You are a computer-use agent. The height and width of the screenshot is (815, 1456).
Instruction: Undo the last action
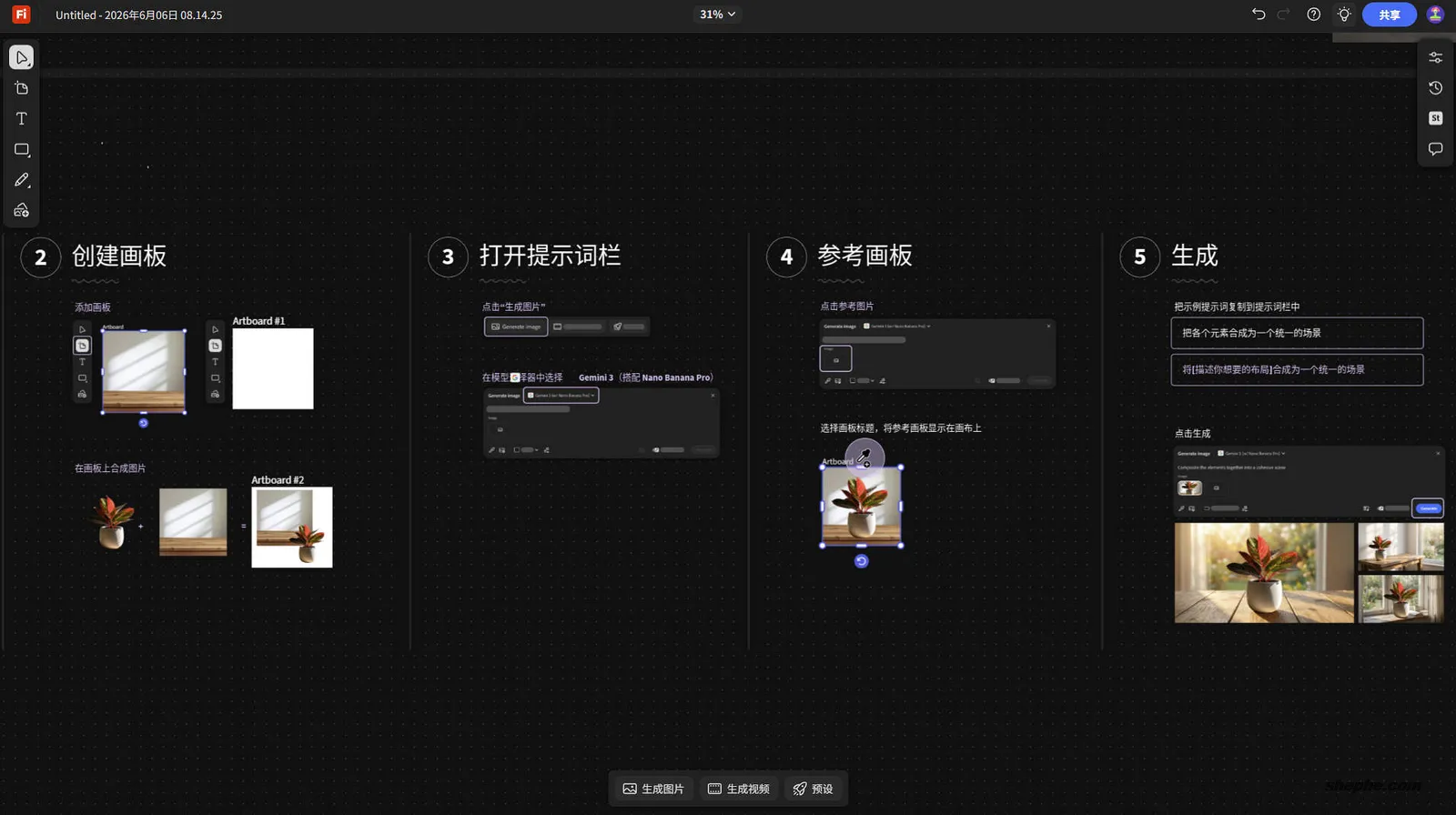pos(1259,14)
